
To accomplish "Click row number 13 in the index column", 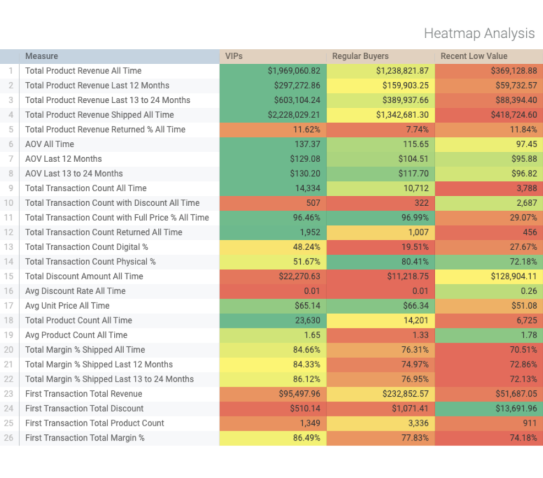I will pyautogui.click(x=10, y=247).
